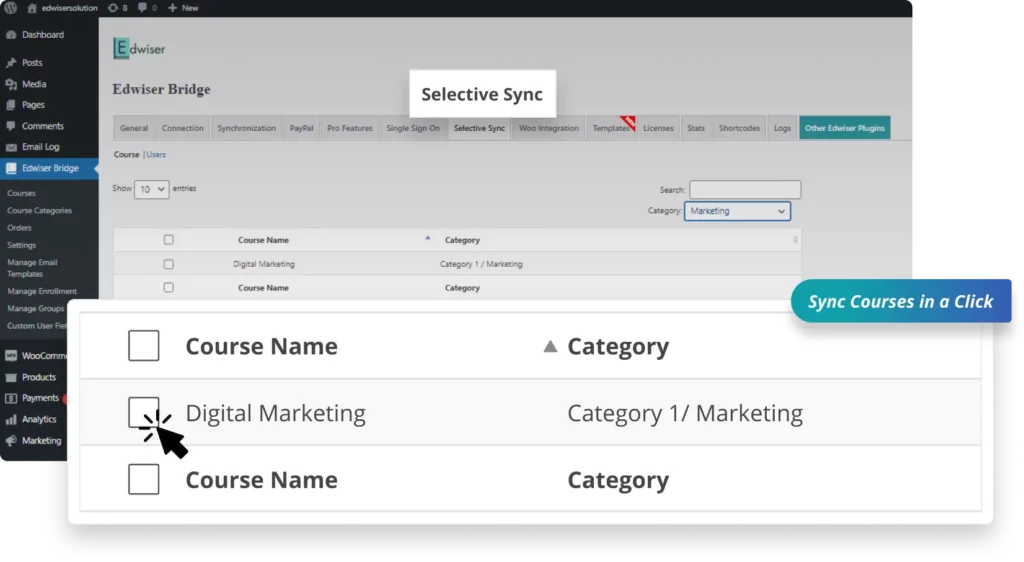Viewport: 1024px width, 562px height.
Task: Open the comments bubble icon in admin bar
Action: (142, 8)
